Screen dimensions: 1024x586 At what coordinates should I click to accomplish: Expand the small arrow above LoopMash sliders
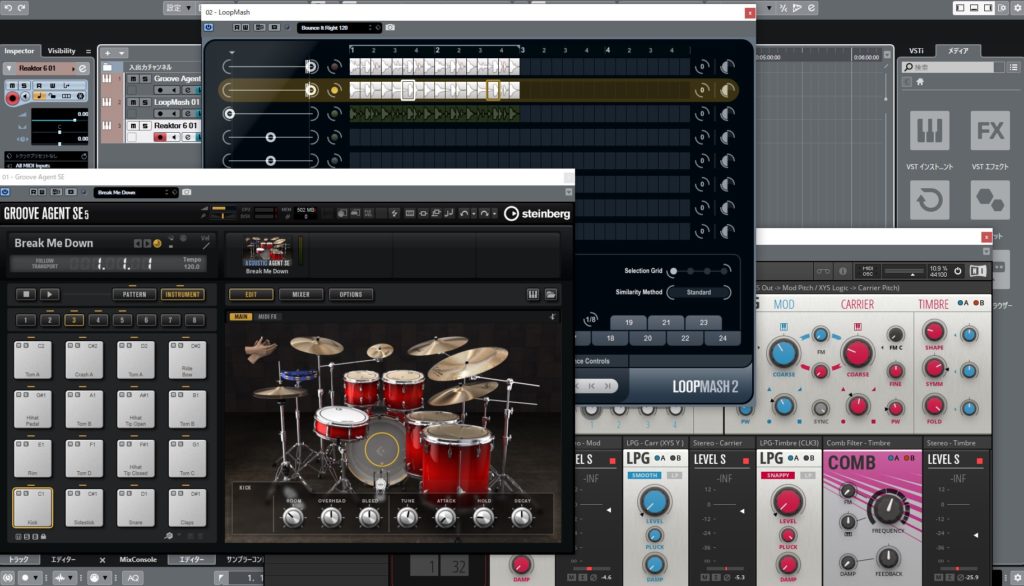tap(231, 52)
